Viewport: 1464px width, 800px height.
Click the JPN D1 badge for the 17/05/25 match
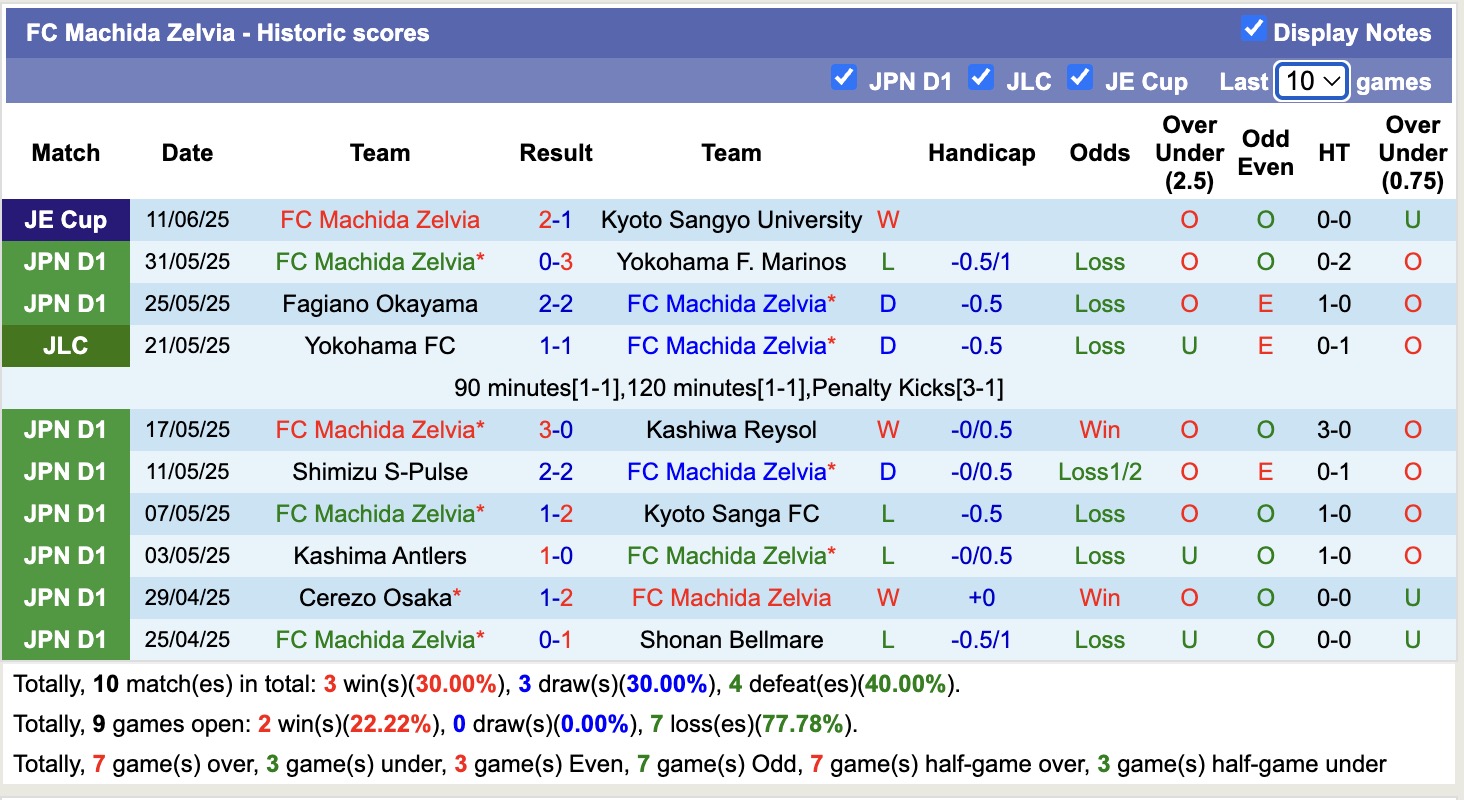(65, 429)
